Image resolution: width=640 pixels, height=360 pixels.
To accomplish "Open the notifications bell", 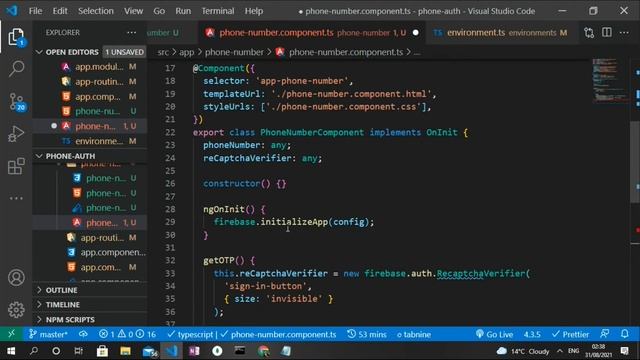I will click(624, 334).
